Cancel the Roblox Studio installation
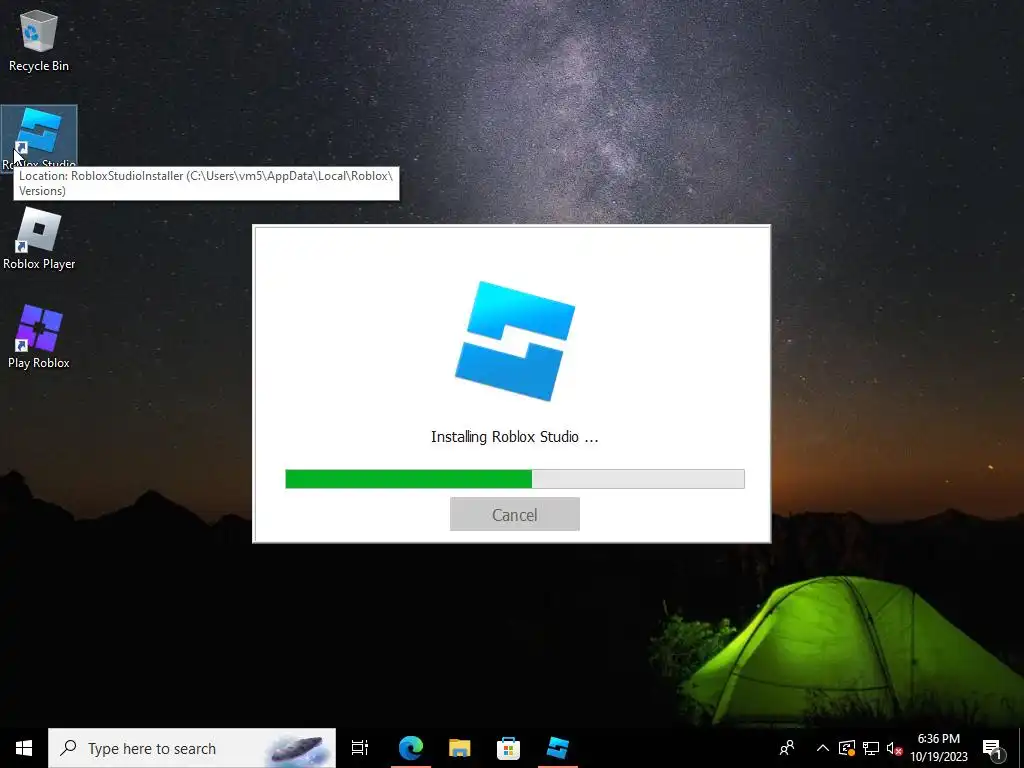Screen dimensions: 1024x768 tap(515, 514)
